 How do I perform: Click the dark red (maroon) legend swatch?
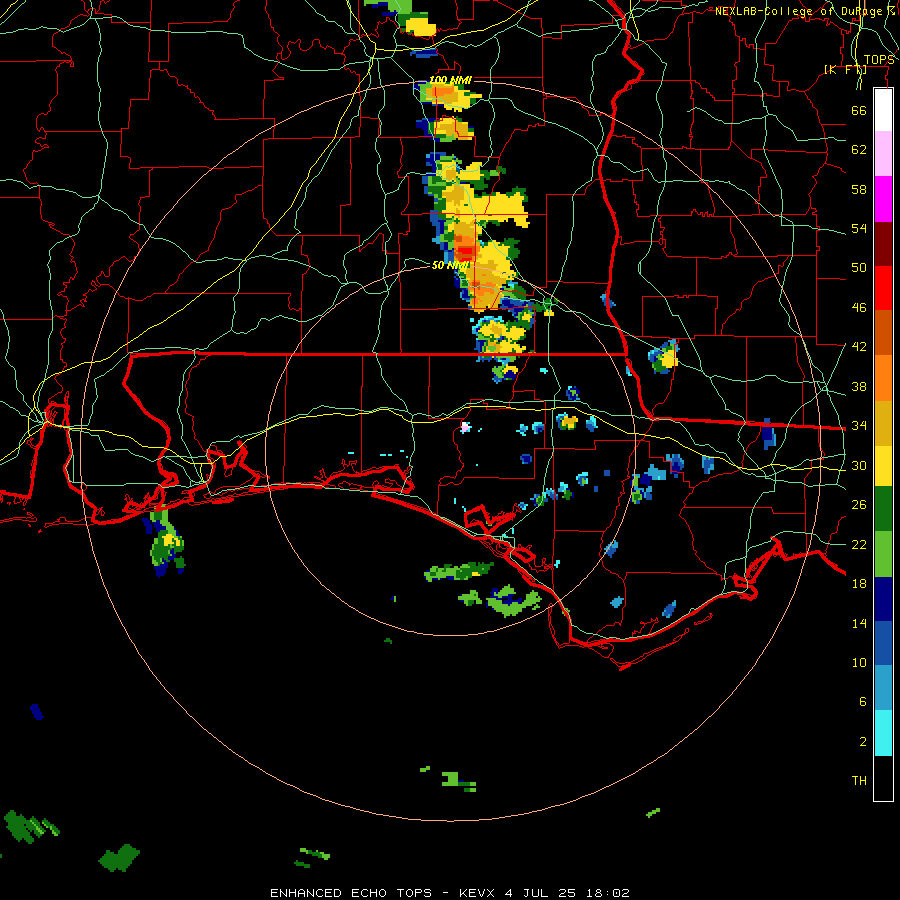click(883, 243)
